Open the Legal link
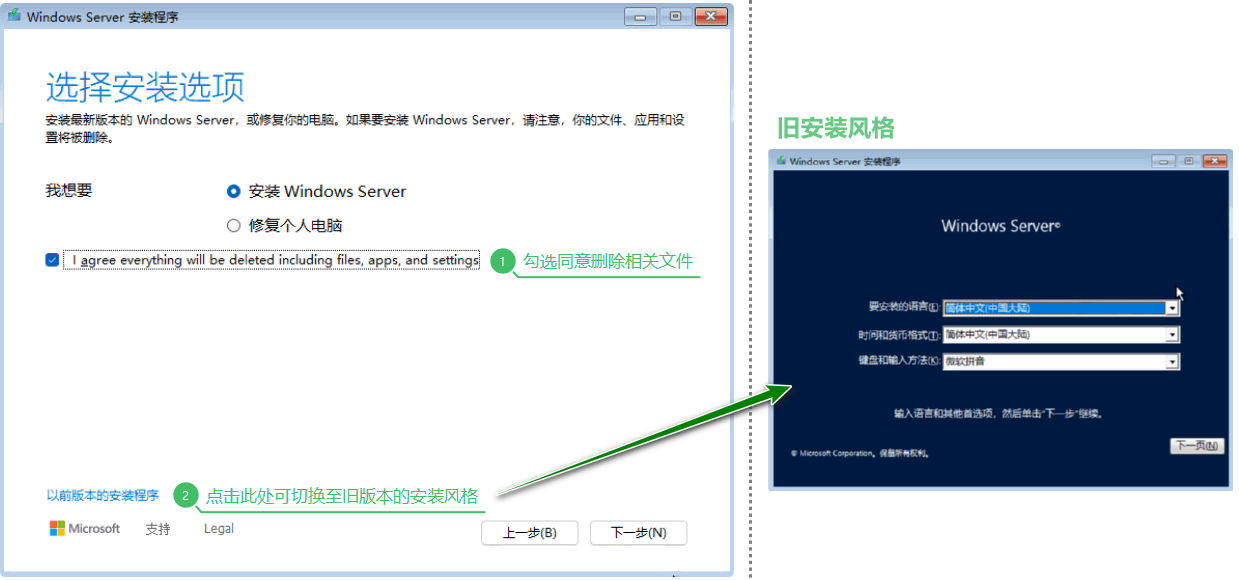The width and height of the screenshot is (1239, 580). point(219,529)
